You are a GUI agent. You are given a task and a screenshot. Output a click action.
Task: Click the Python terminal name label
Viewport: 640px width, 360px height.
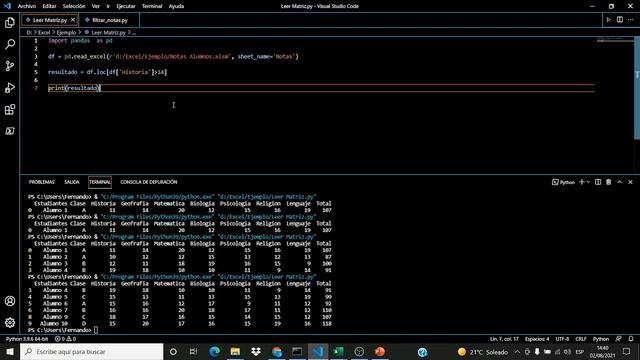click(x=563, y=182)
